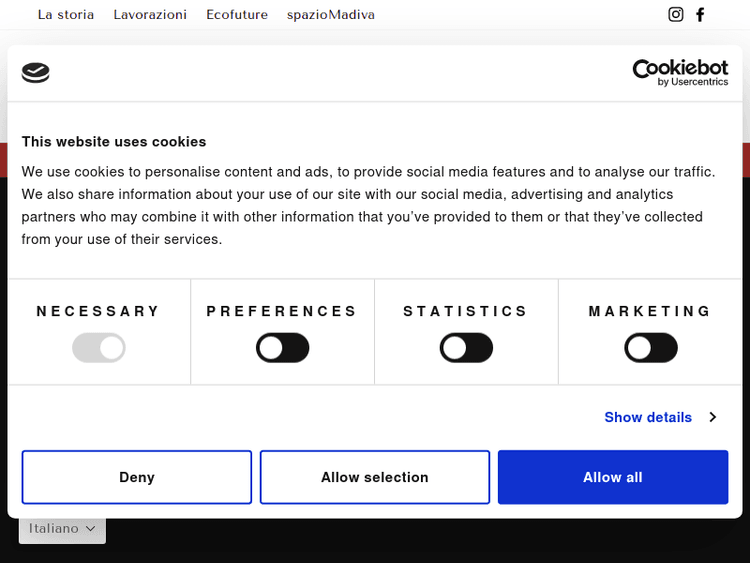Navigate to the spazioMadiva menu item

tap(331, 15)
